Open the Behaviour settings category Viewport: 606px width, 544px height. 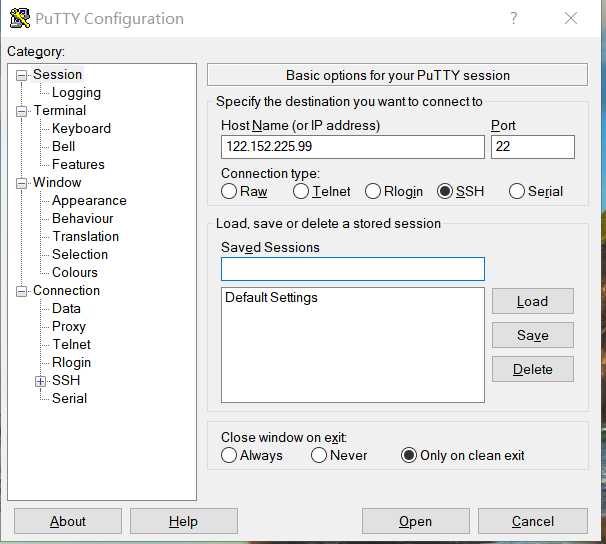coord(83,218)
